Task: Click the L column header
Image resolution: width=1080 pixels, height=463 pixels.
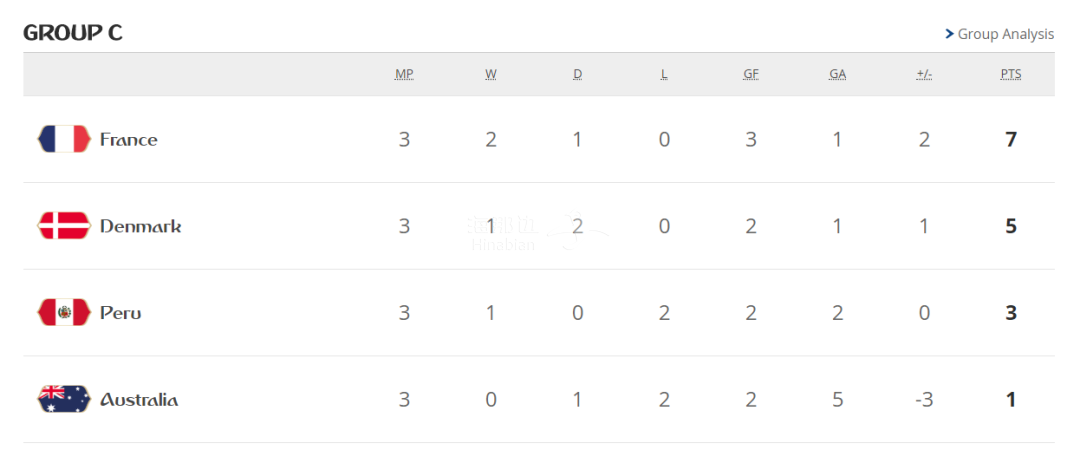Action: pyautogui.click(x=664, y=74)
